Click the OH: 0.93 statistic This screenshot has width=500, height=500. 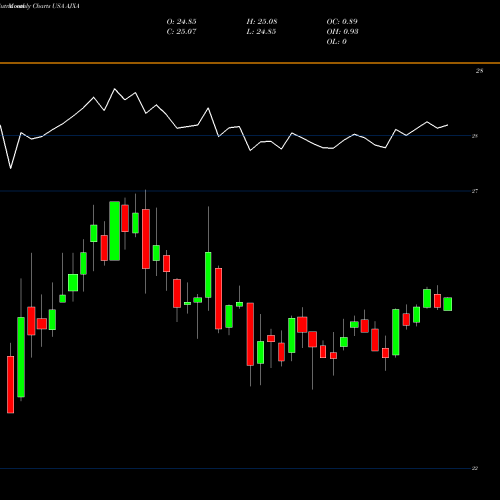point(342,32)
